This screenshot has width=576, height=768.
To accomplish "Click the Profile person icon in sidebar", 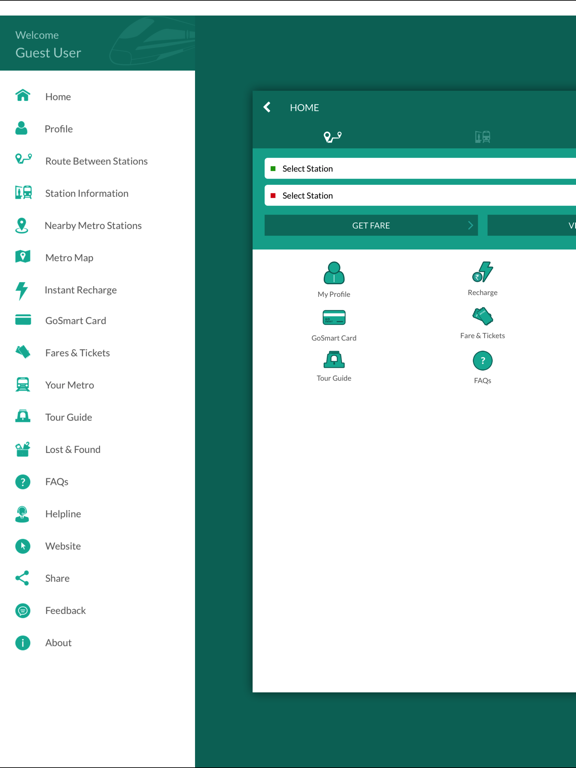I will click(21, 128).
